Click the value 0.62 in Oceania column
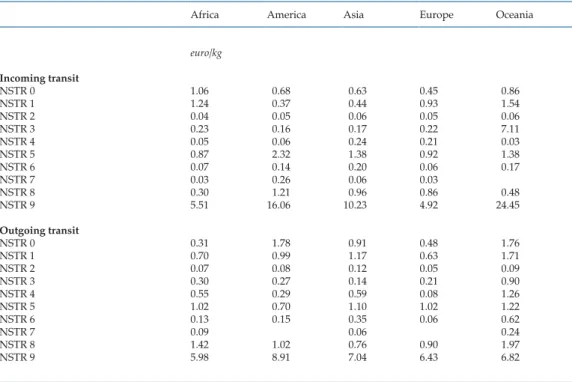The height and width of the screenshot is (382, 572). click(510, 319)
